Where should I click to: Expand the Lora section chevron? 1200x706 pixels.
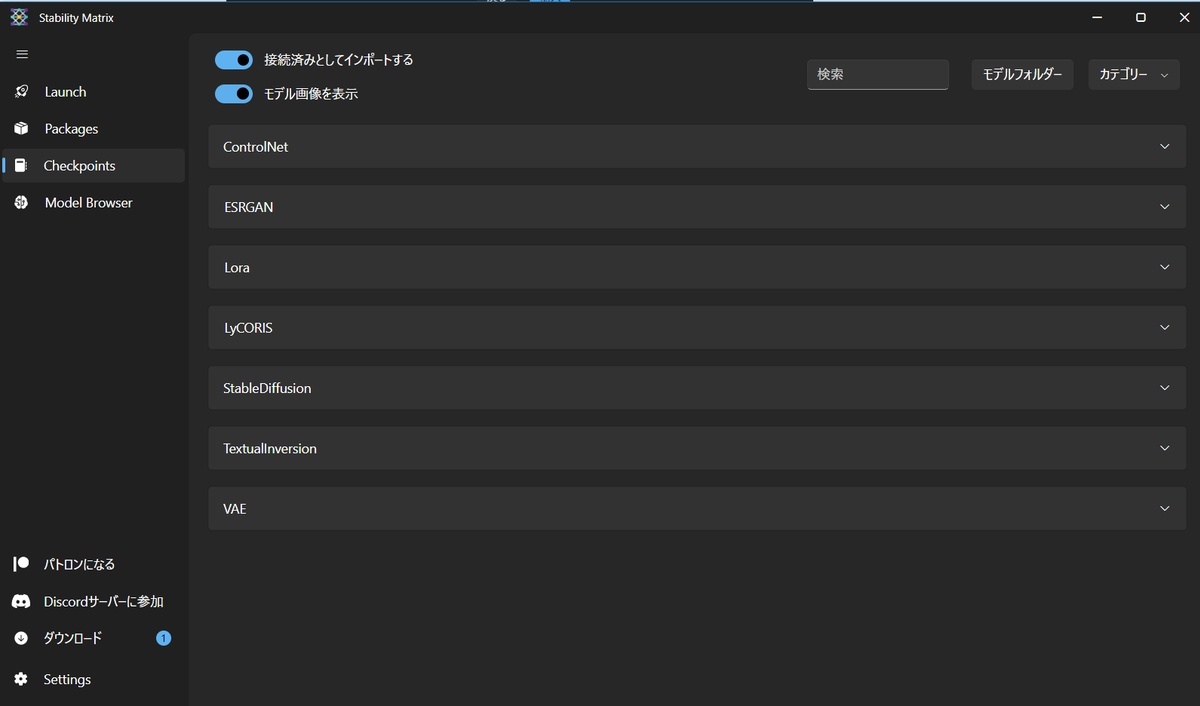[x=1165, y=267]
